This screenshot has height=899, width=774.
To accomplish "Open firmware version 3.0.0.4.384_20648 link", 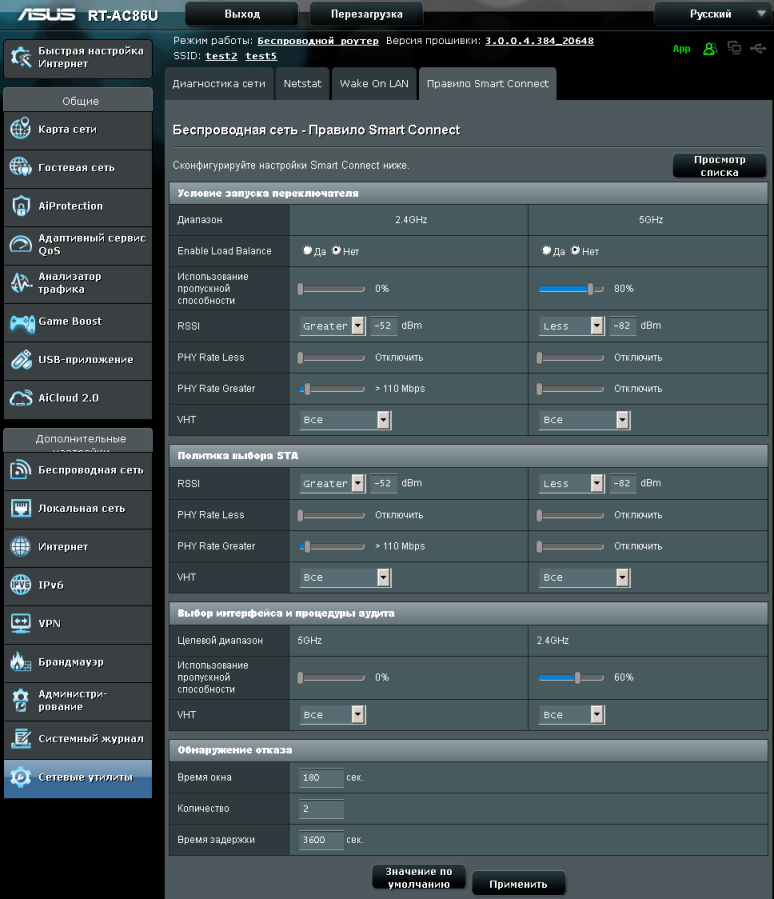I will (x=540, y=41).
